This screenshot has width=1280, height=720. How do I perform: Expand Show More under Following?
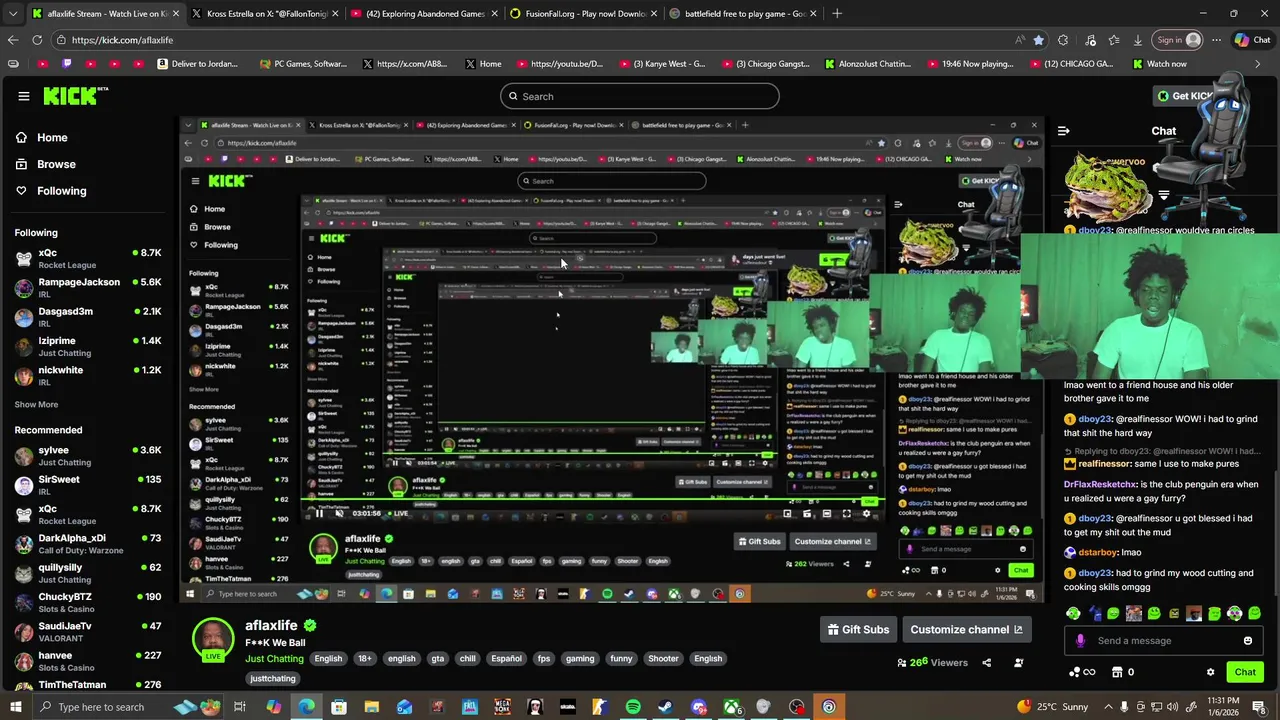pyautogui.click(x=36, y=405)
